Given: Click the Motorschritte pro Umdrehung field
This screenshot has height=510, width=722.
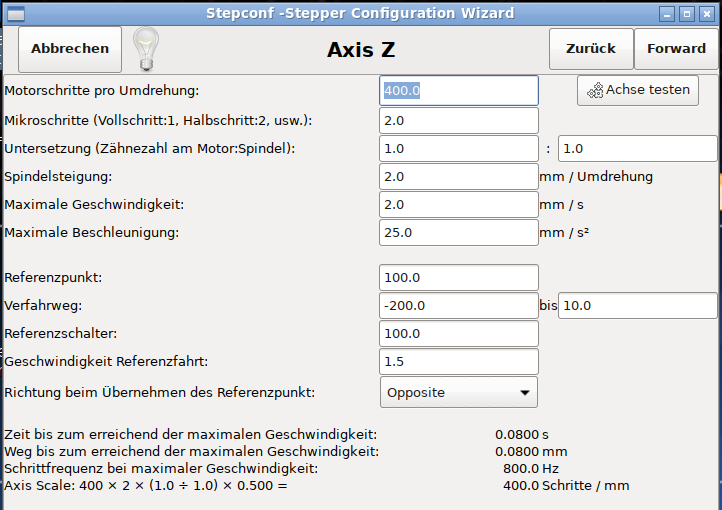Looking at the screenshot, I should click(459, 91).
